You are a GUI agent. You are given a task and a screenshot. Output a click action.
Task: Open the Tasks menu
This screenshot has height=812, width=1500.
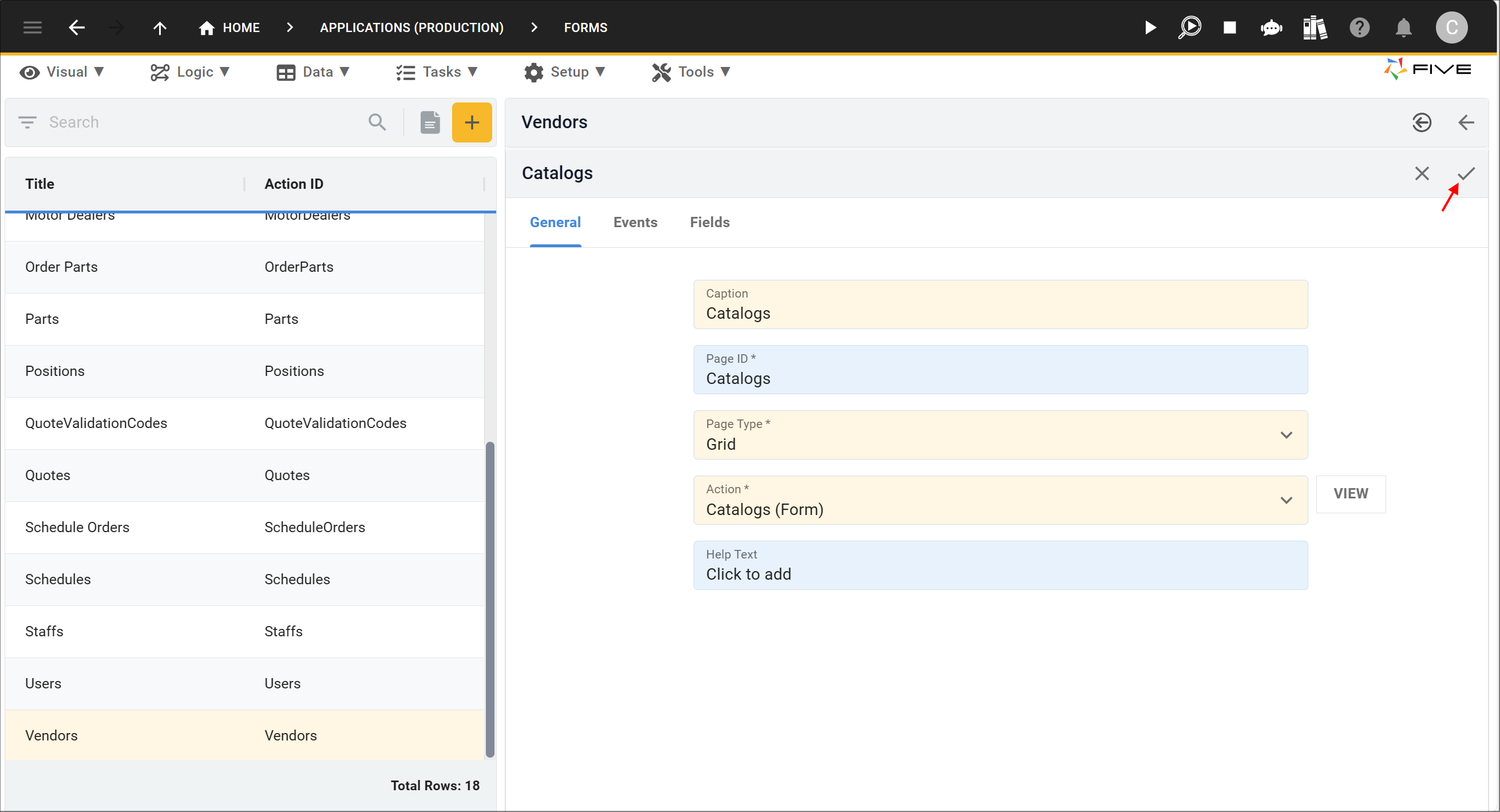coord(437,72)
